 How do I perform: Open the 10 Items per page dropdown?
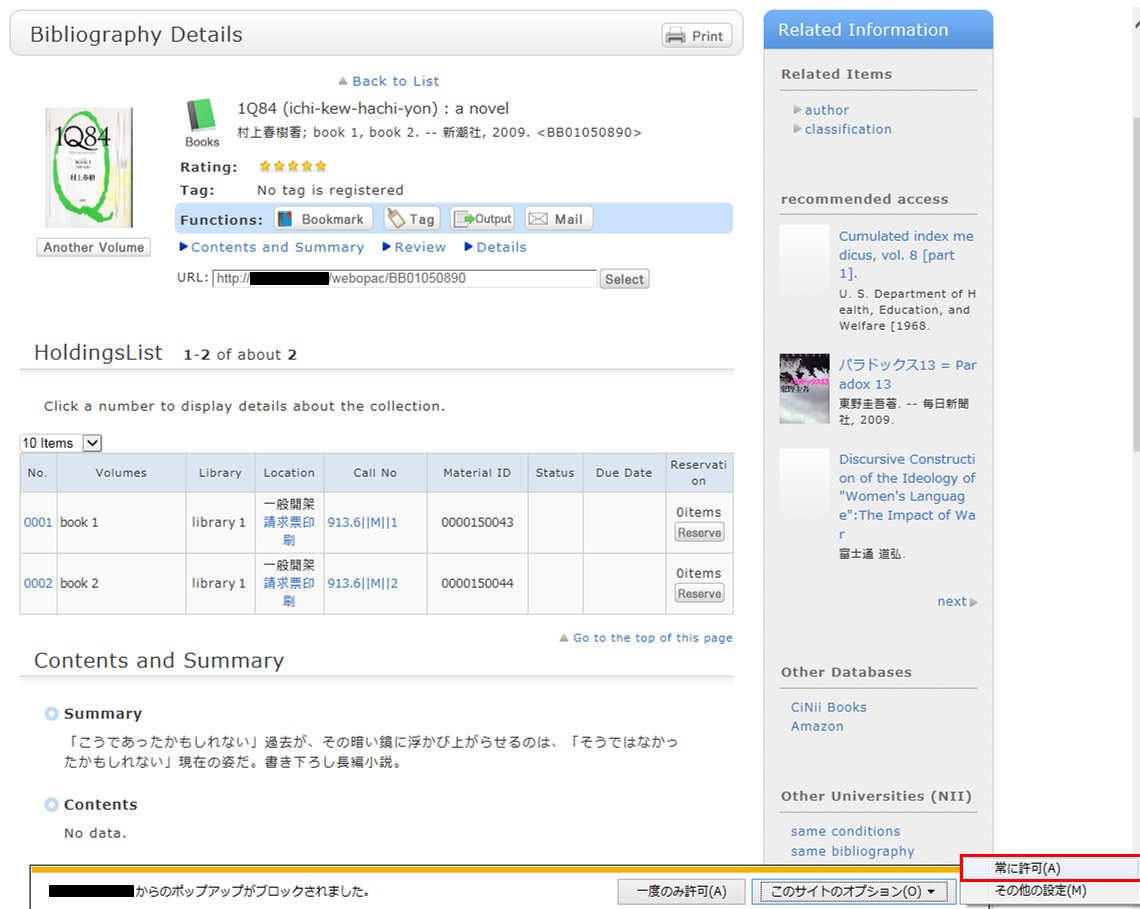click(x=61, y=443)
